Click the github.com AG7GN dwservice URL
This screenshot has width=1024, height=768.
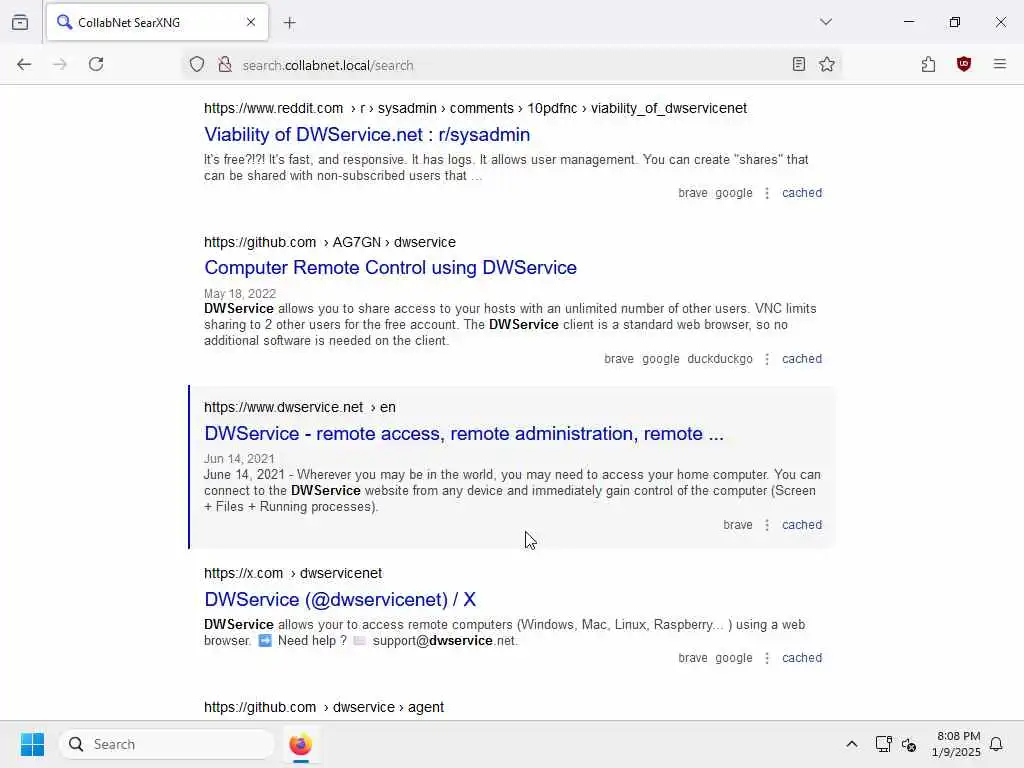coord(330,242)
